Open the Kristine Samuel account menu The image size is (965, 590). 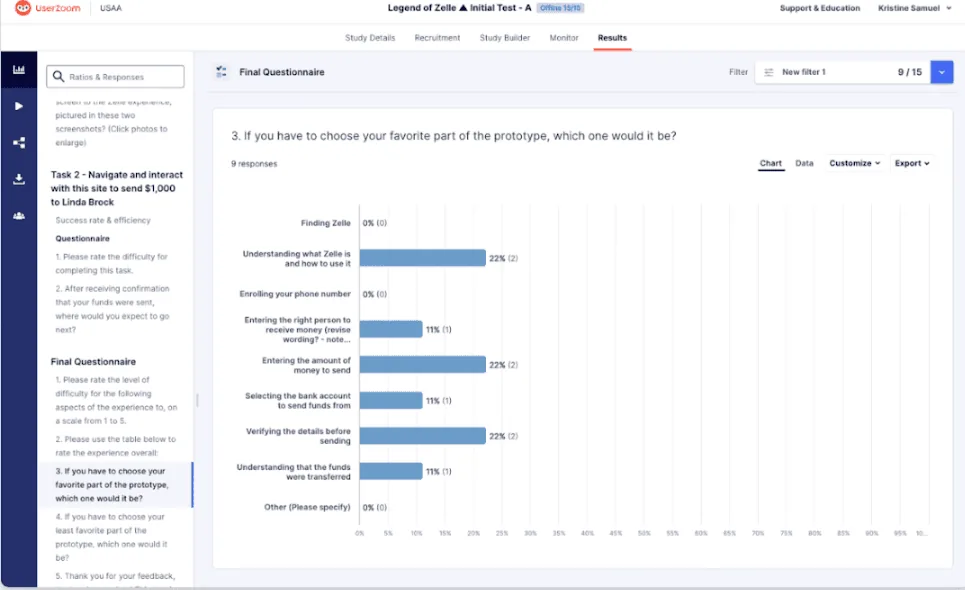(915, 8)
